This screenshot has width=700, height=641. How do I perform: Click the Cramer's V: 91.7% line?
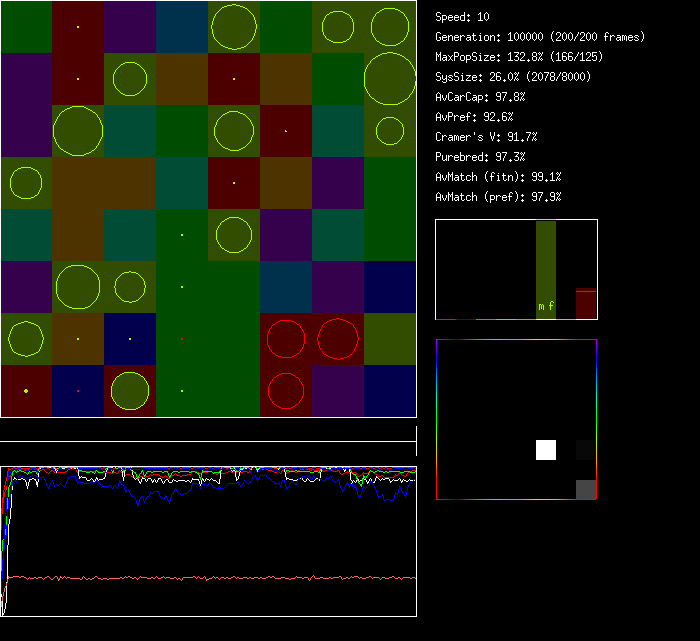point(486,137)
